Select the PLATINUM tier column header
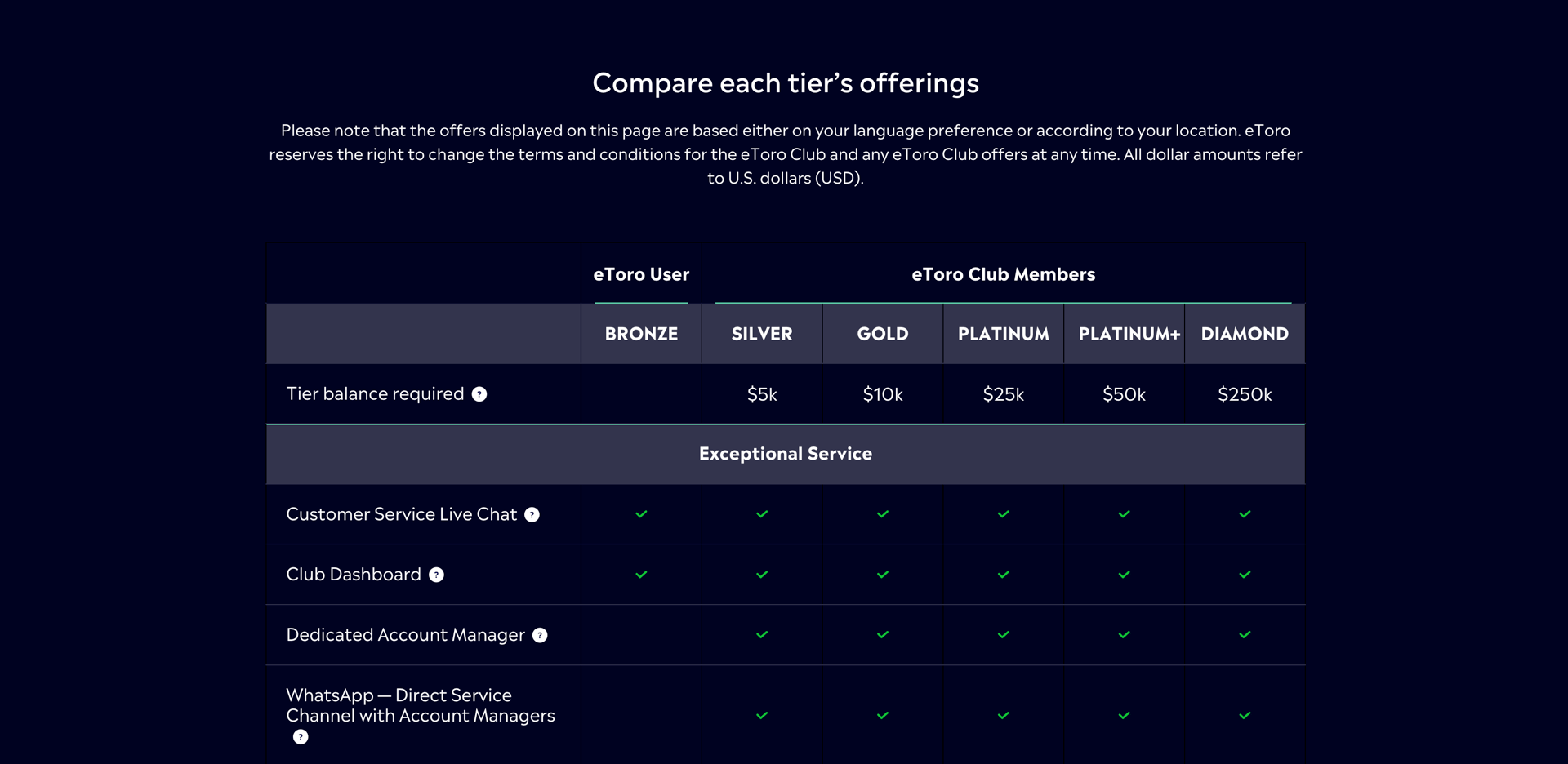Viewport: 1568px width, 764px height. (x=1004, y=334)
